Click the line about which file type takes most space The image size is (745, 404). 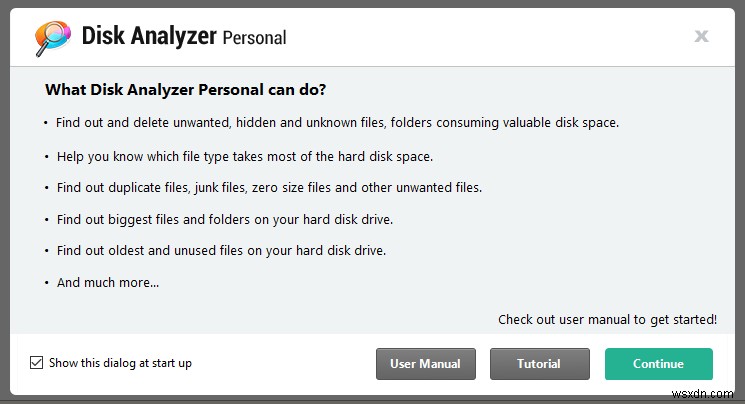[x=244, y=157]
